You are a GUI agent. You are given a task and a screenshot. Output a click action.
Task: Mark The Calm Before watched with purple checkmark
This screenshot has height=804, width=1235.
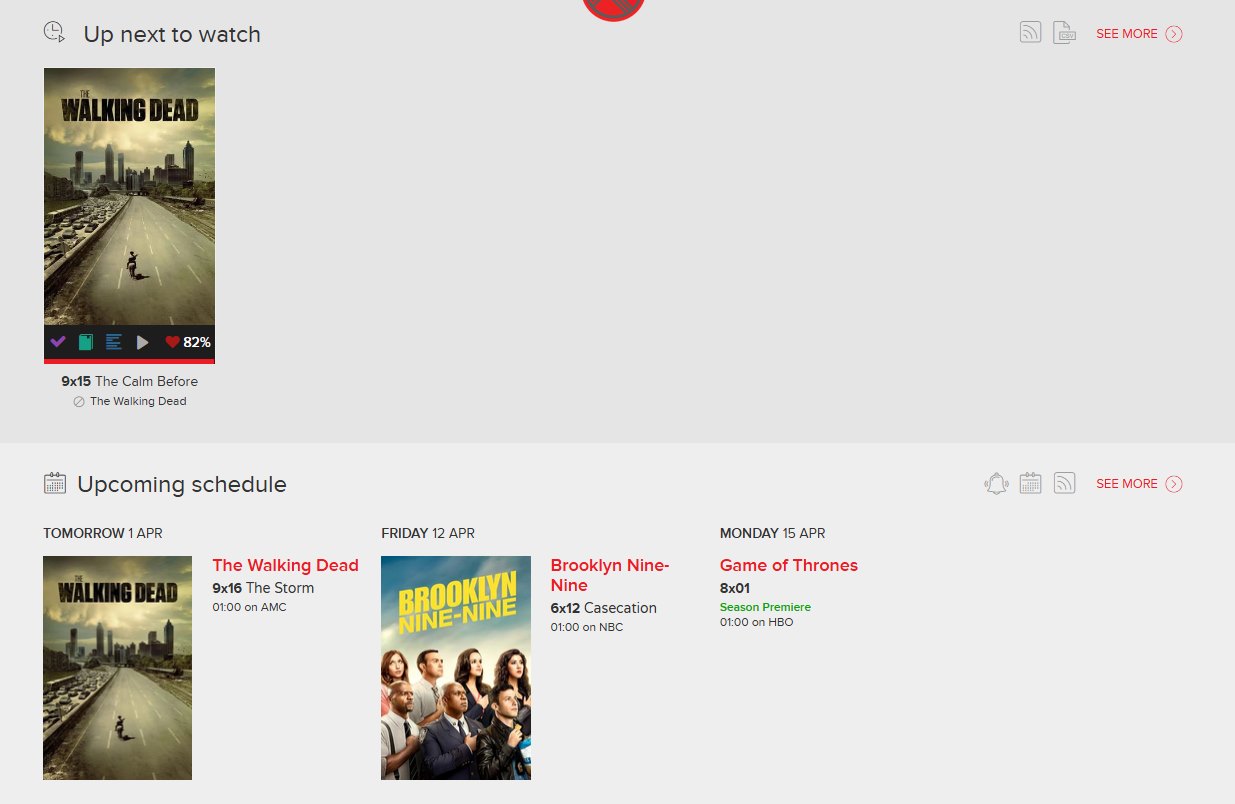(58, 342)
